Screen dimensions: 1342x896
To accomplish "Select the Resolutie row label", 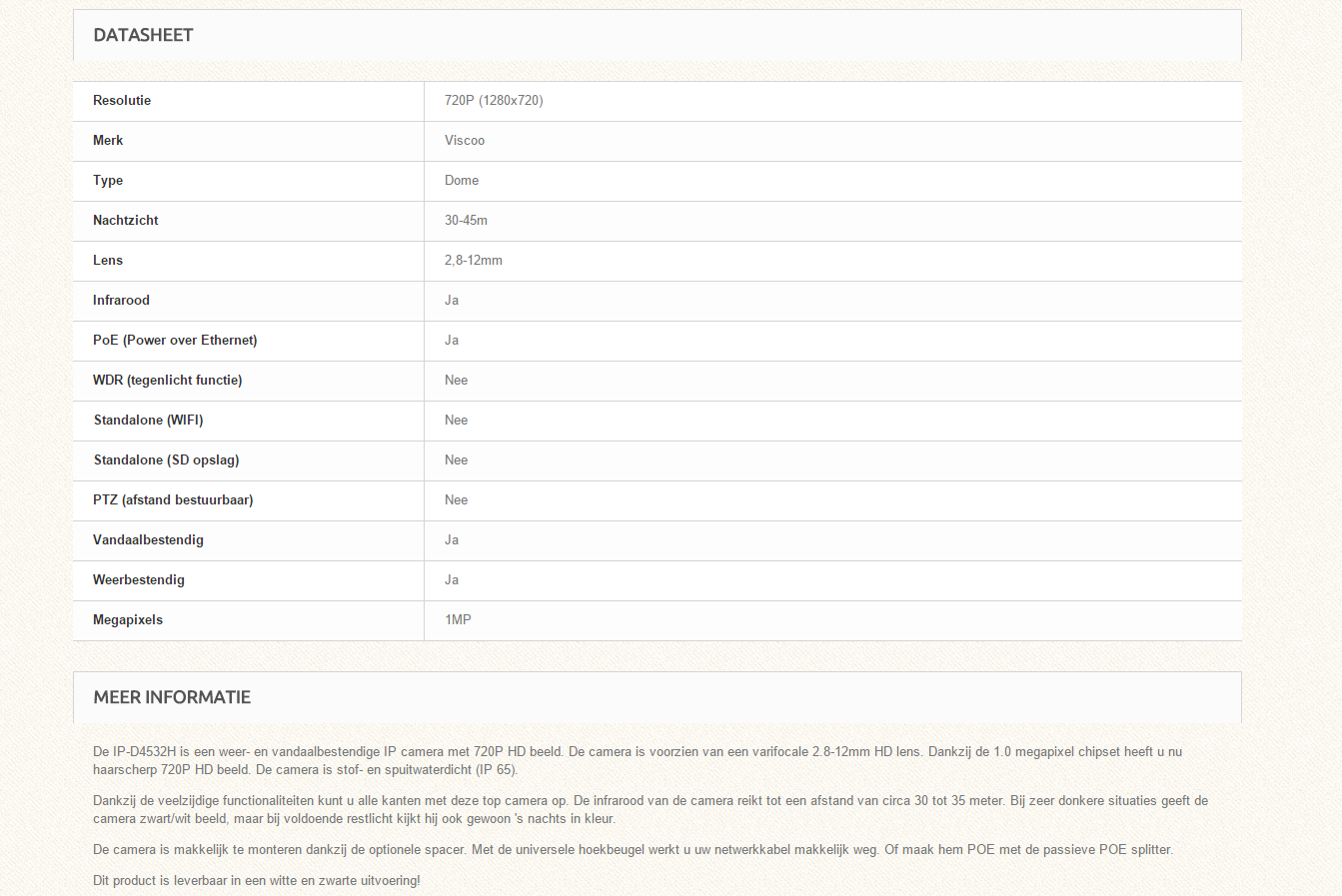I will click(122, 100).
